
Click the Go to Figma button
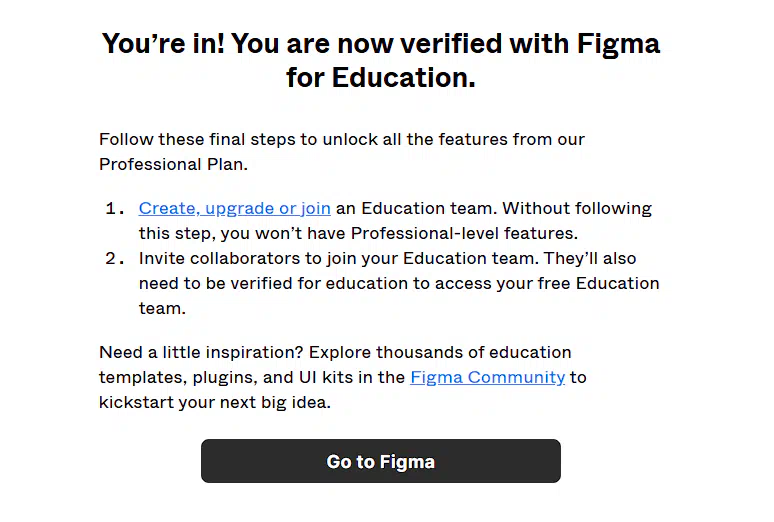[381, 461]
